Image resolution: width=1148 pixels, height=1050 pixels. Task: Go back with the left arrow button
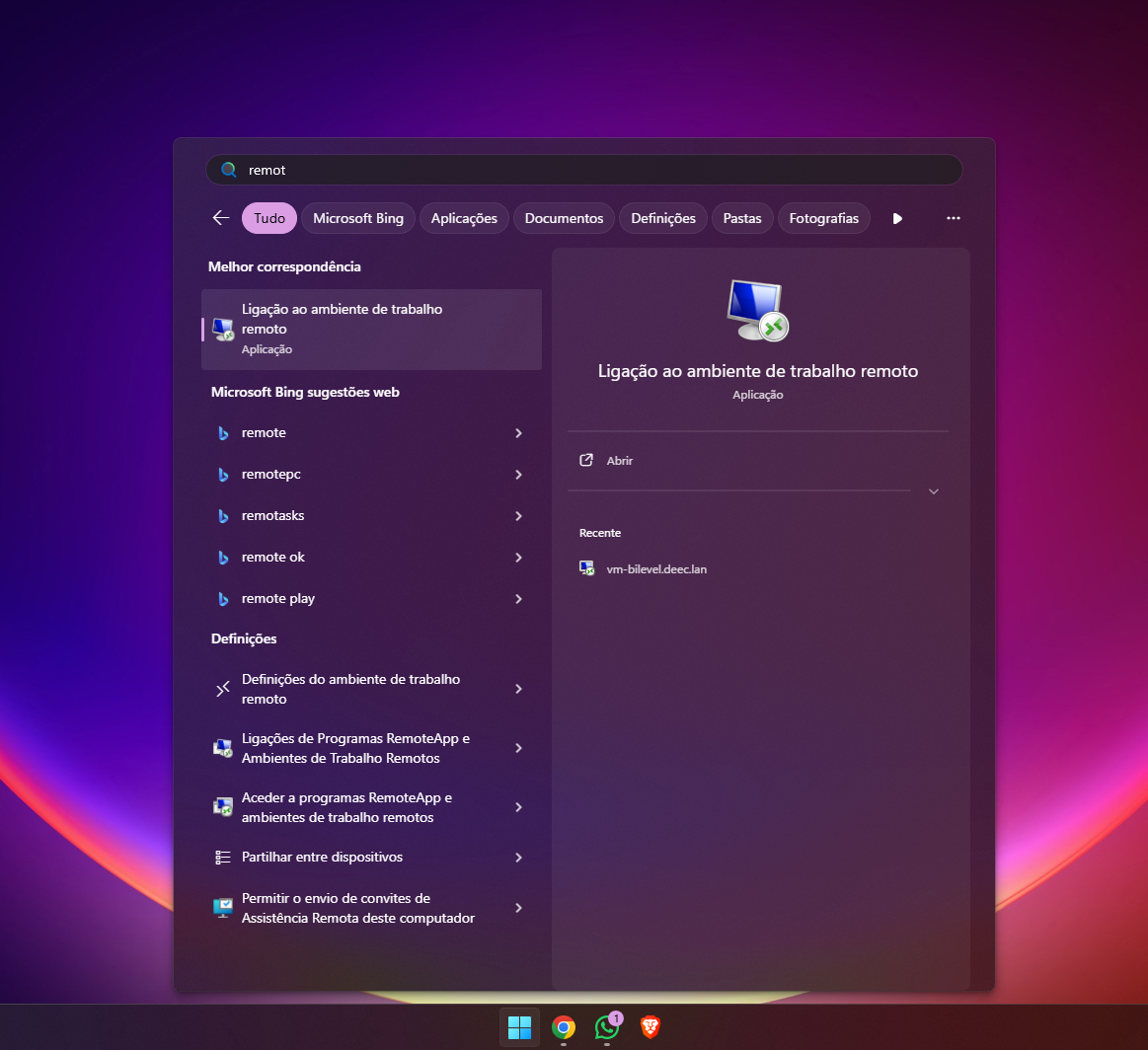(x=221, y=218)
